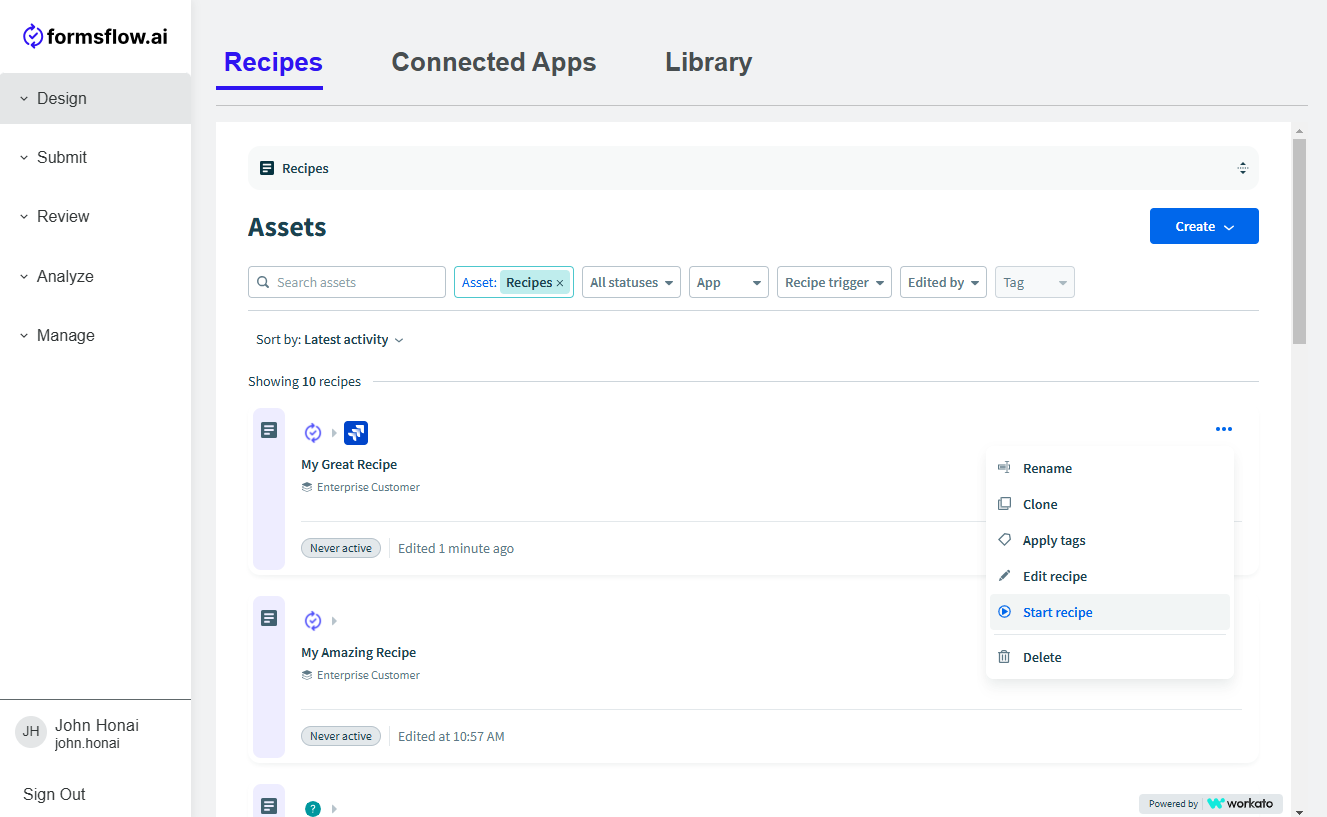Viewport: 1327px width, 817px height.
Task: Click the up-down arrows icon in the Recipes bar
Action: point(1243,168)
